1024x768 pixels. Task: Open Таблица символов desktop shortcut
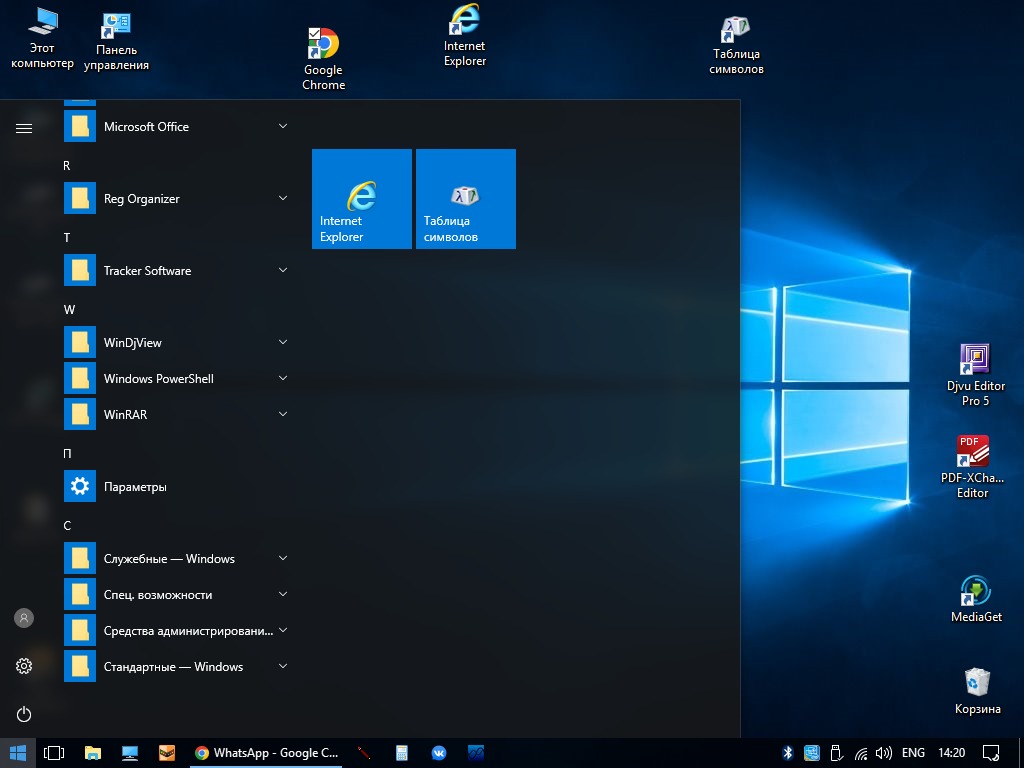(x=736, y=44)
